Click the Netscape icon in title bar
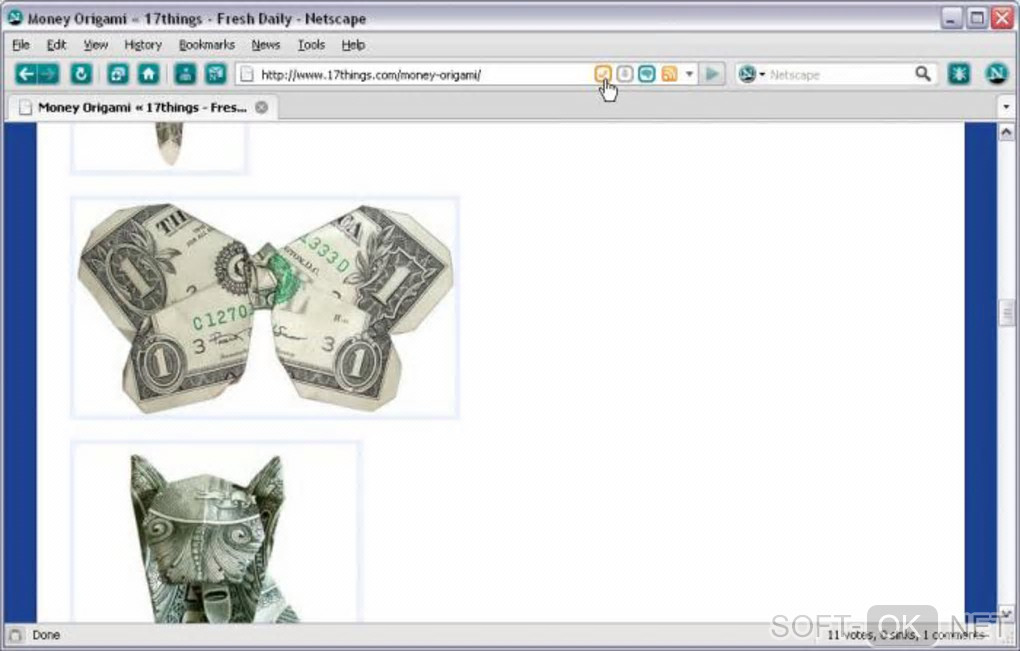 14,18
